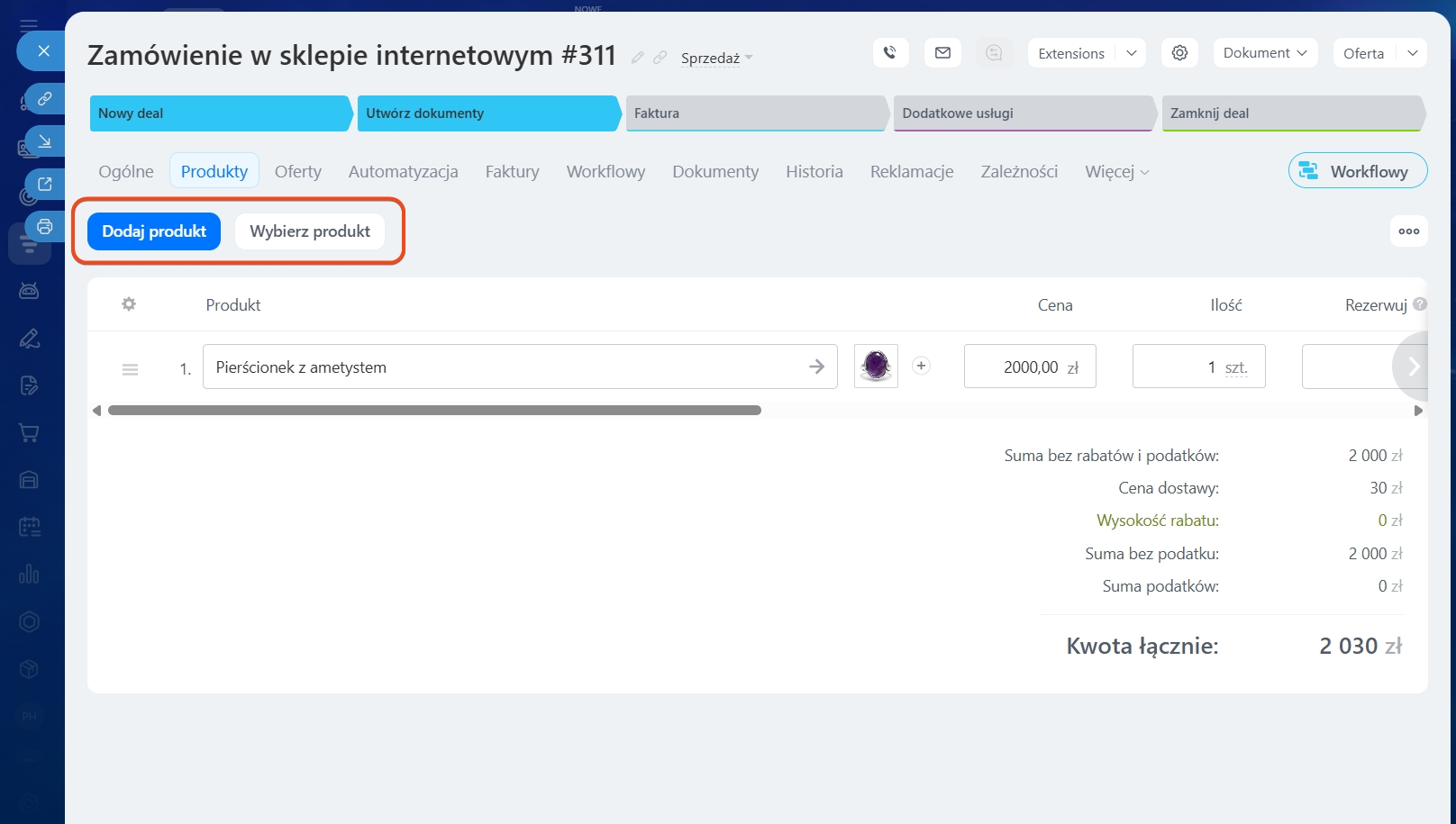Screen dimensions: 1456x824
Task: Open the Historia tab
Action: [x=814, y=172]
